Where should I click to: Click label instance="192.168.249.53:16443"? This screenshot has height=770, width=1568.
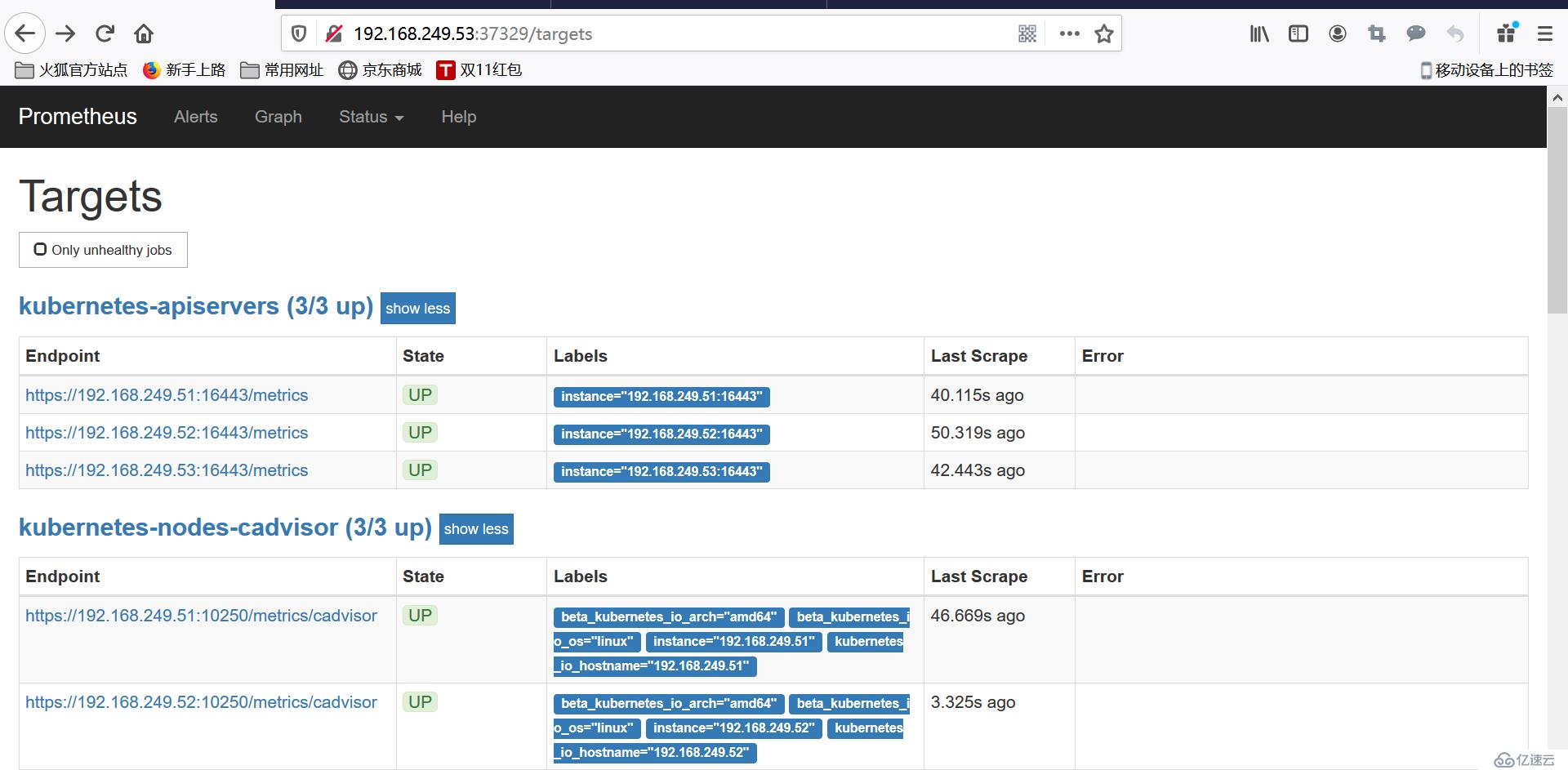coord(661,472)
